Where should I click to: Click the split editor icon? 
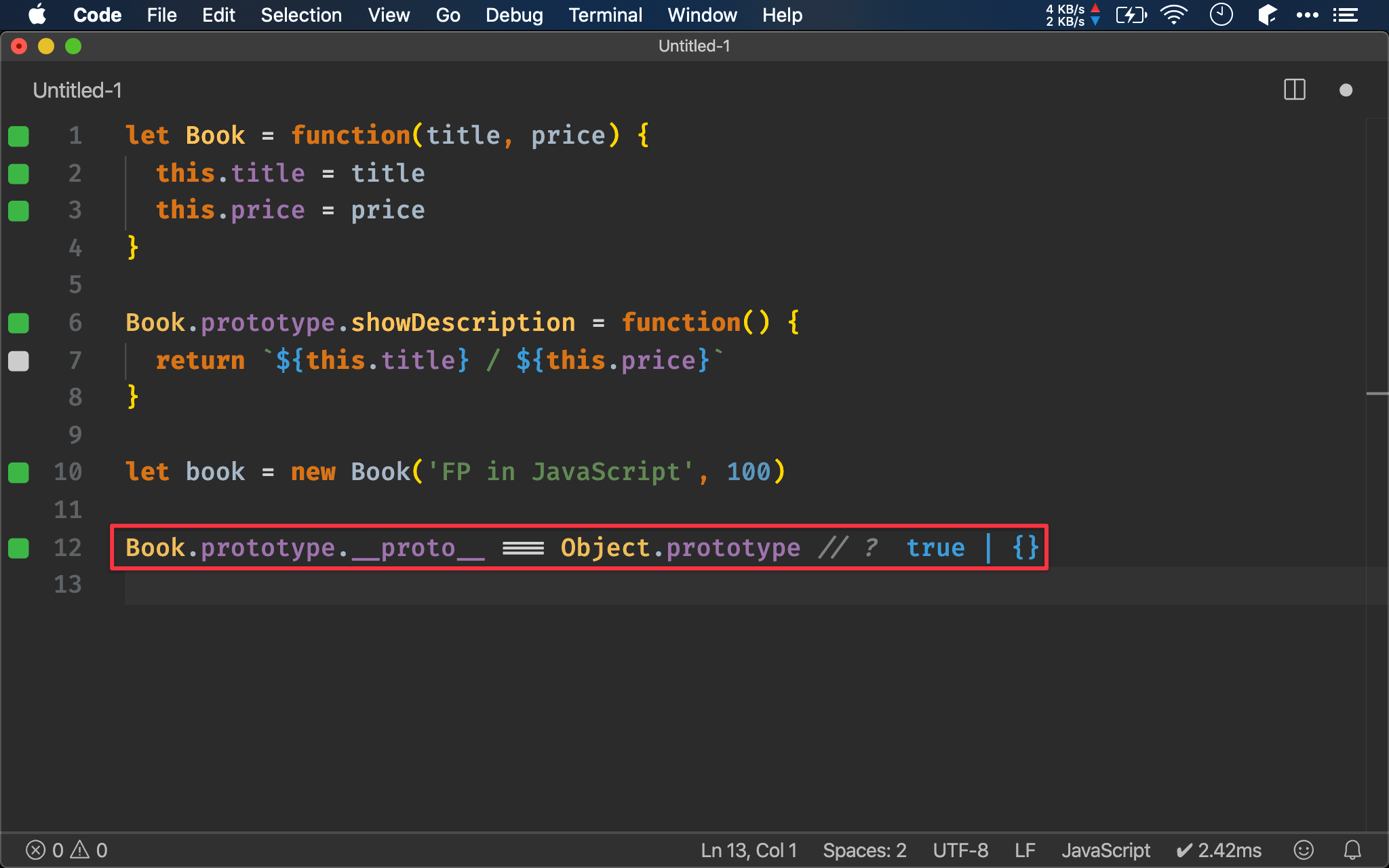click(1294, 90)
